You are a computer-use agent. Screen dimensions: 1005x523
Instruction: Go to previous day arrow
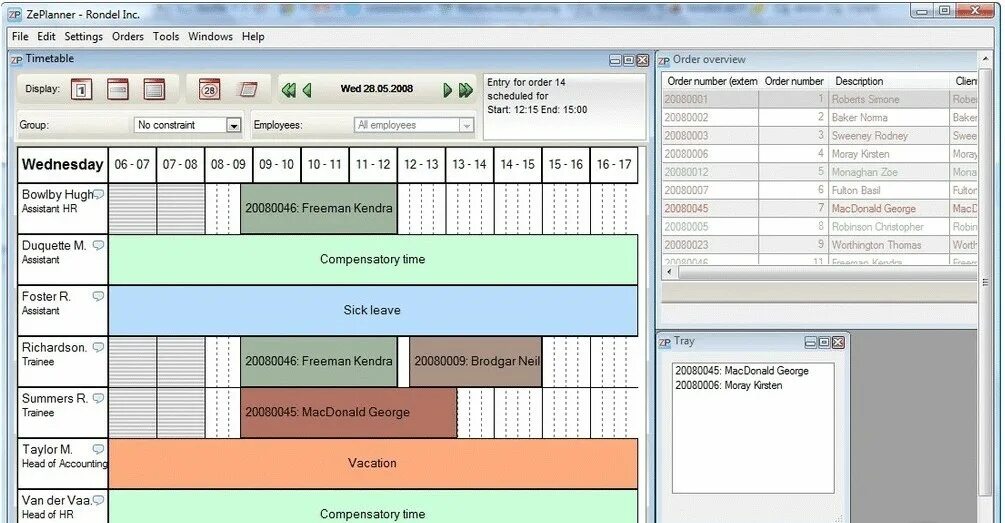(307, 90)
